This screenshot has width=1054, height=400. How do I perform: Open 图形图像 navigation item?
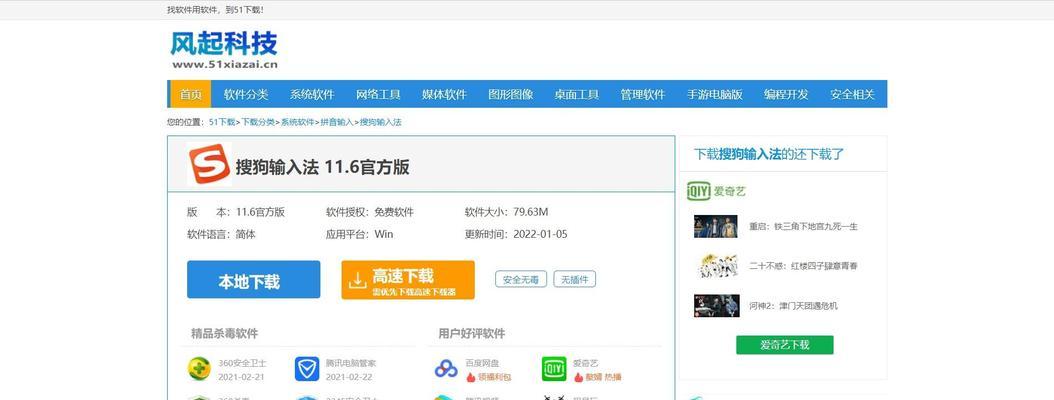(x=511, y=94)
